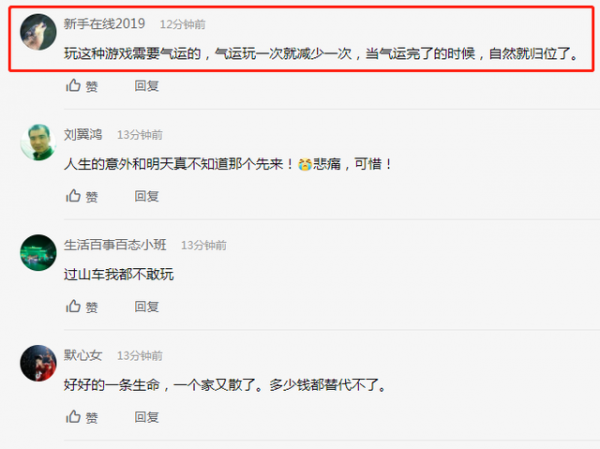The height and width of the screenshot is (449, 600).
Task: Open 刘翼鸿's profile avatar
Action: pyautogui.click(x=38, y=142)
